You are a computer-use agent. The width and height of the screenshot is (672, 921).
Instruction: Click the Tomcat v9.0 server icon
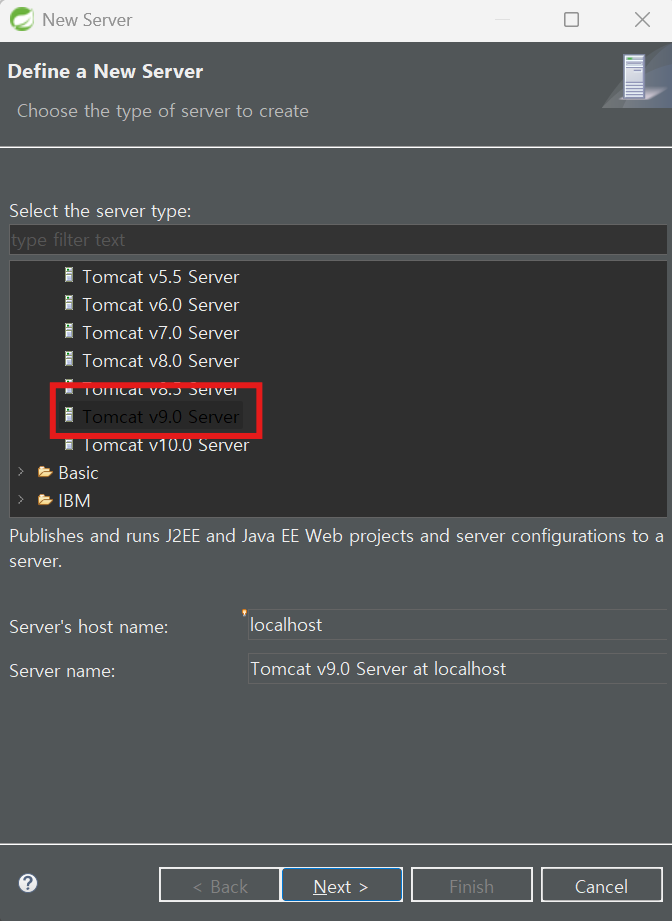click(69, 415)
